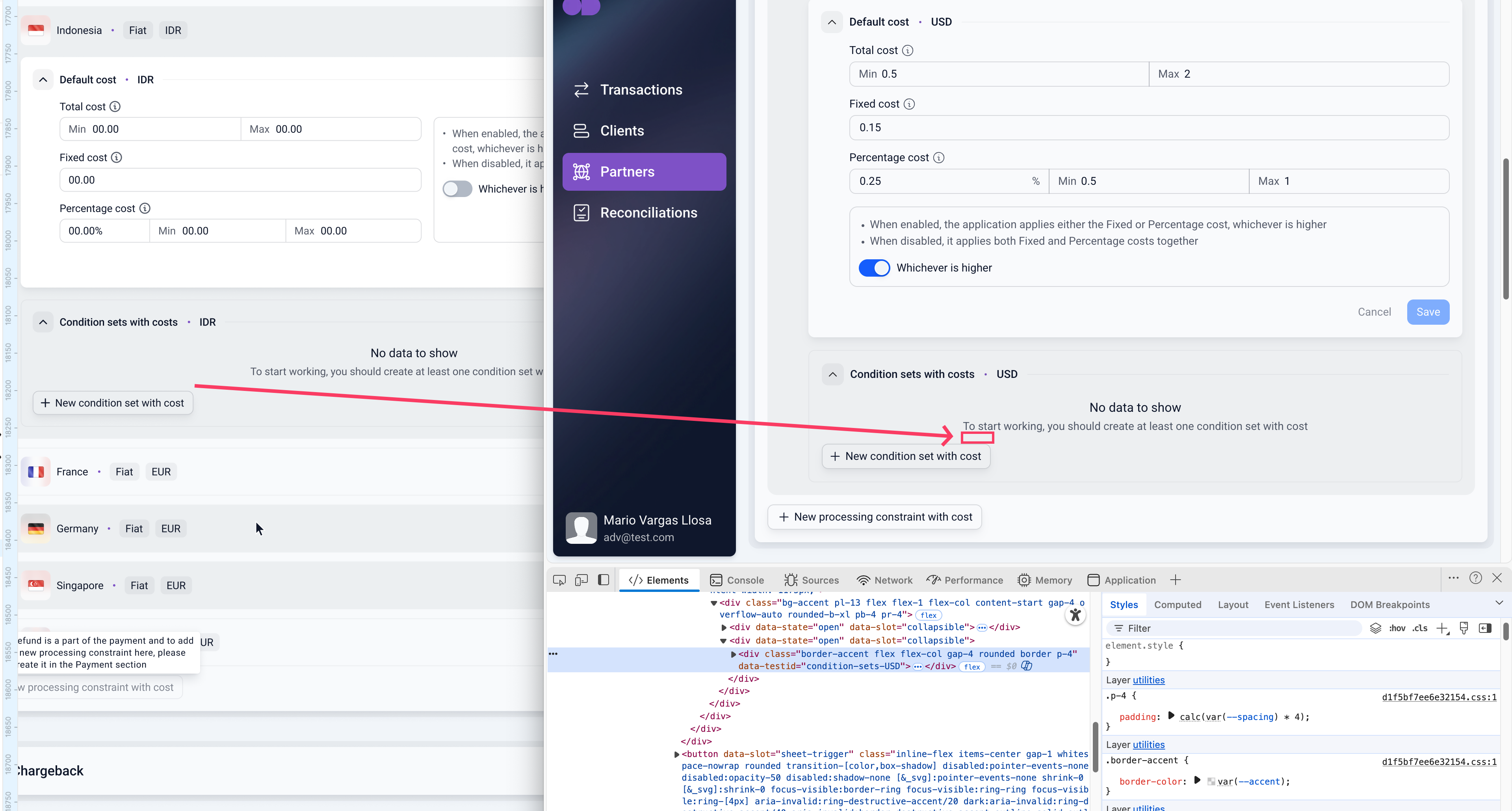The width and height of the screenshot is (1512, 811).
Task: Click the computed styles sidebar toggle icon
Action: 1485,629
